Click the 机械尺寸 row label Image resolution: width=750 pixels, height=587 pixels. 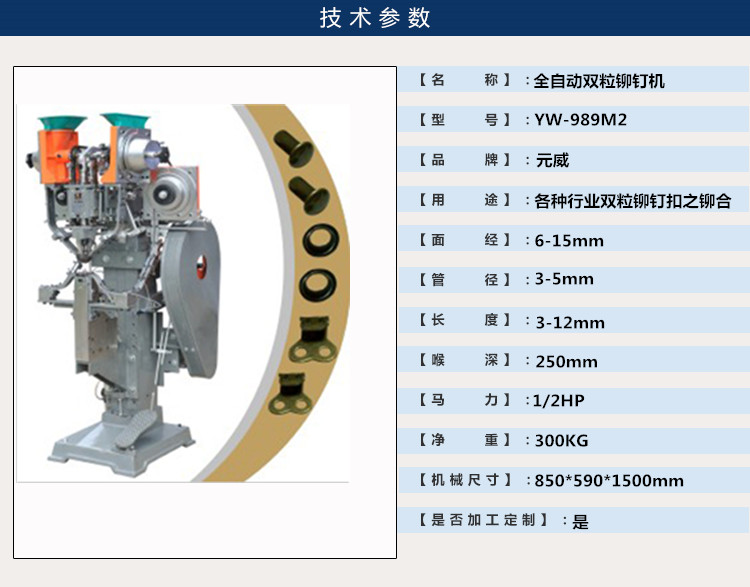[x=465, y=480]
